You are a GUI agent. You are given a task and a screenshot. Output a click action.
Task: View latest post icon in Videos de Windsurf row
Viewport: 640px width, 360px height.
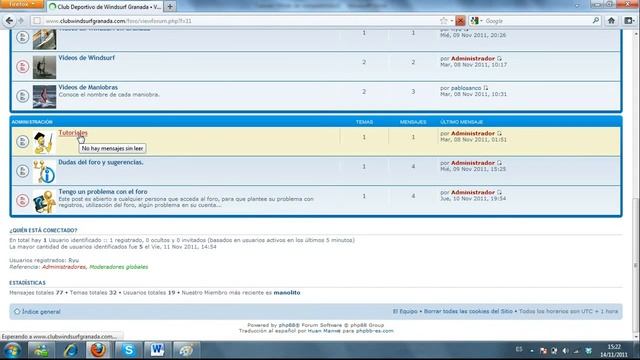tap(499, 59)
